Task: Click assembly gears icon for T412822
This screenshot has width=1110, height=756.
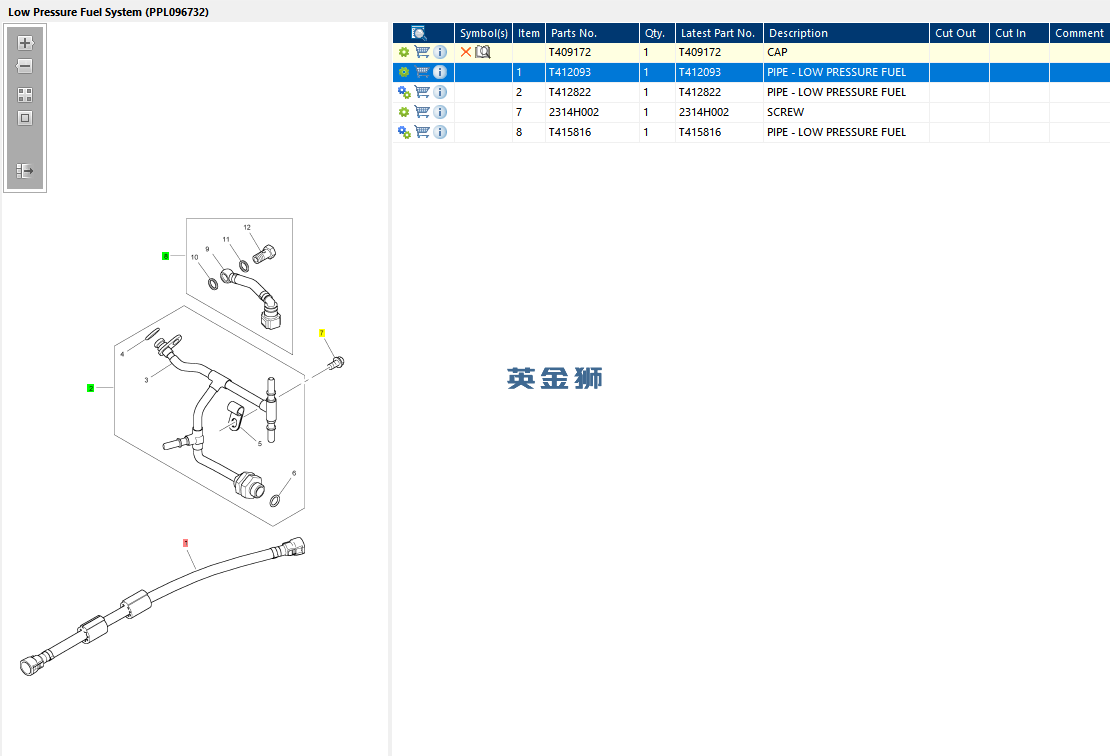Action: (404, 92)
